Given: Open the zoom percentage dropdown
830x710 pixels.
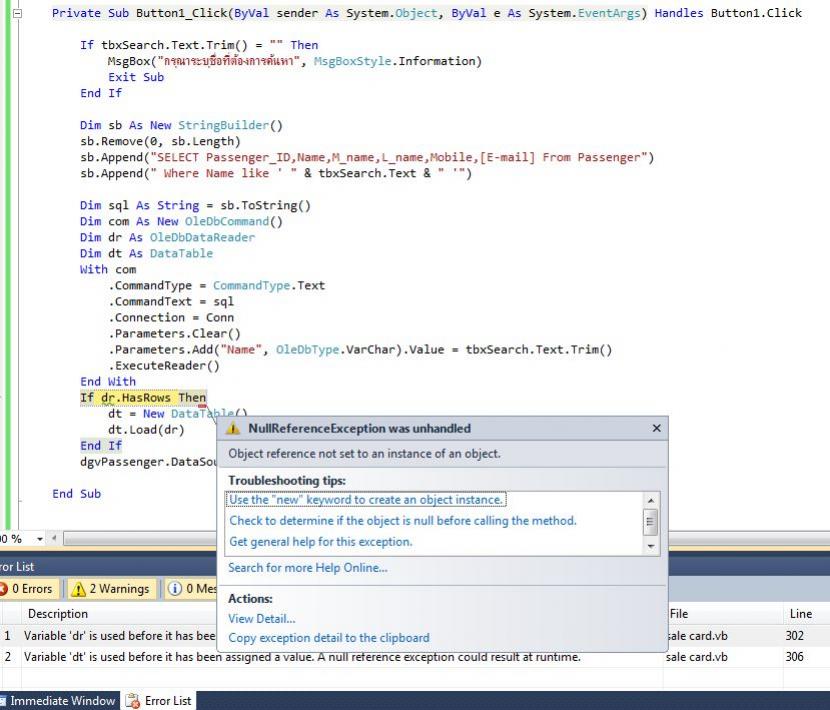Looking at the screenshot, I should point(40,539).
